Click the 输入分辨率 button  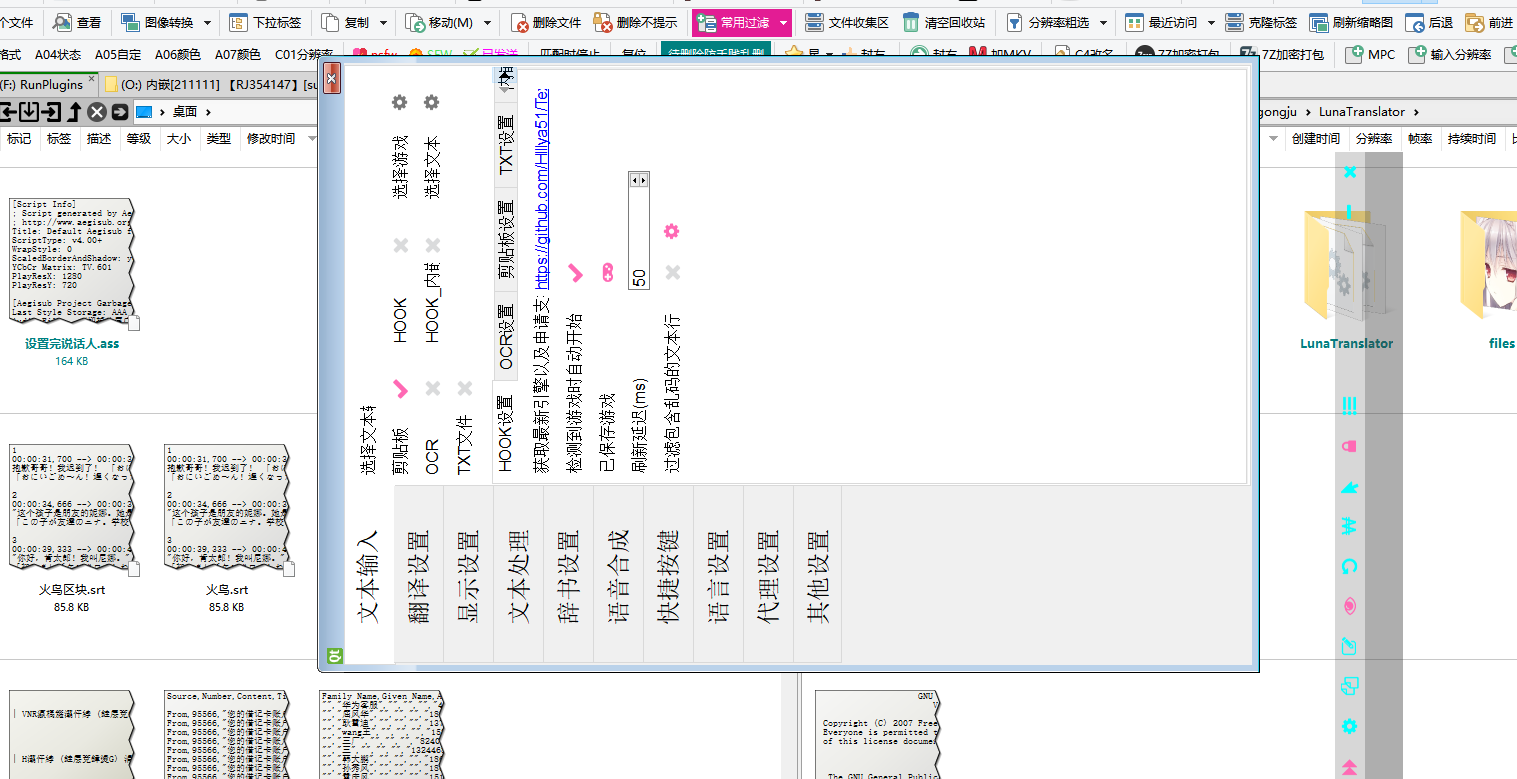click(x=1450, y=54)
